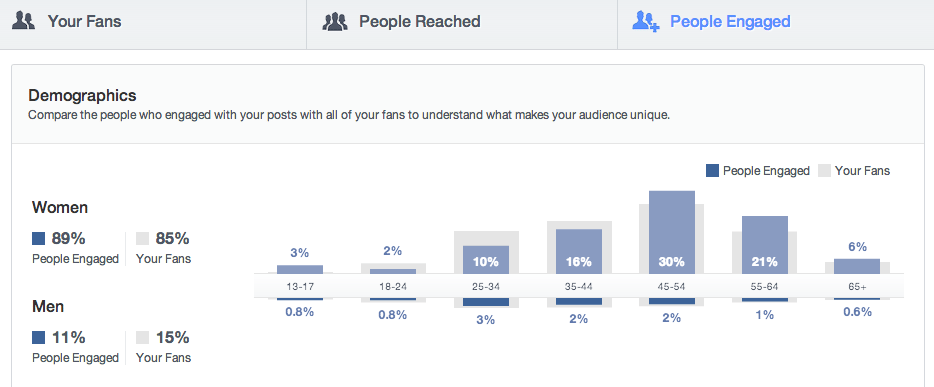Select the women 45-54 bar showing 30%

pos(672,232)
